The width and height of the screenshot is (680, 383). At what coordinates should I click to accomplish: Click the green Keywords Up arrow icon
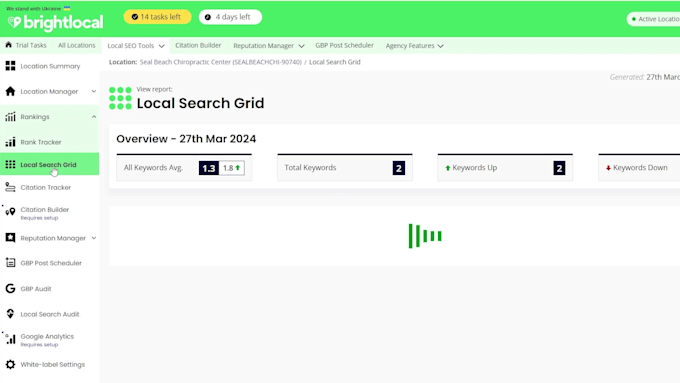[x=448, y=168]
